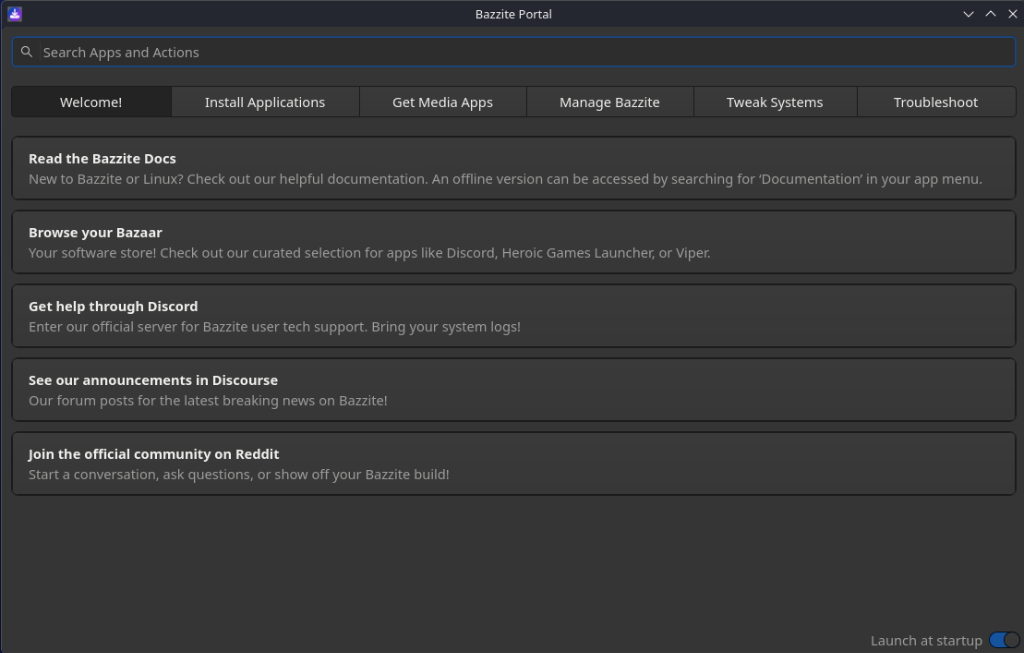Click the 'Bazzite Portal' window title text

pos(513,14)
